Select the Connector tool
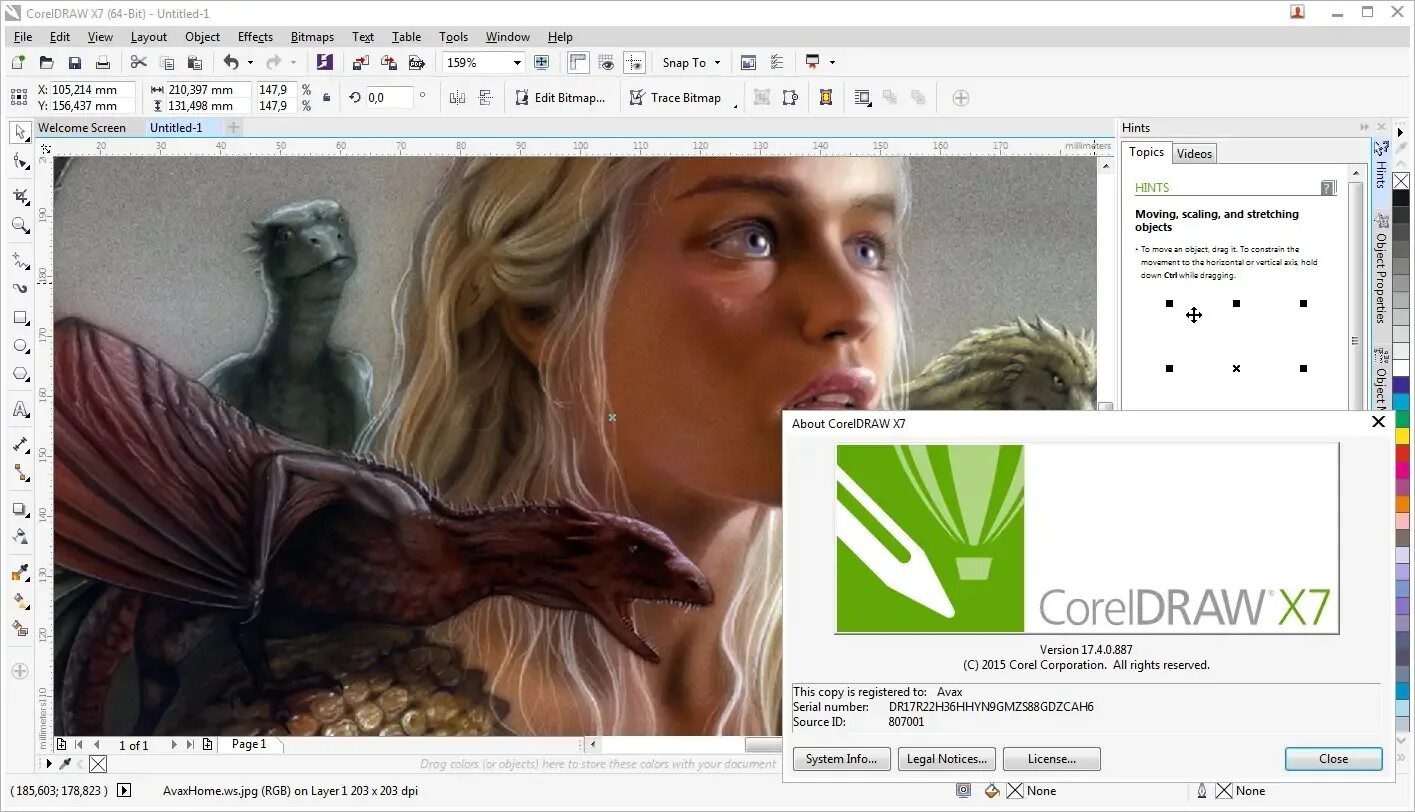Screen dimensions: 1415x812 tap(20, 473)
